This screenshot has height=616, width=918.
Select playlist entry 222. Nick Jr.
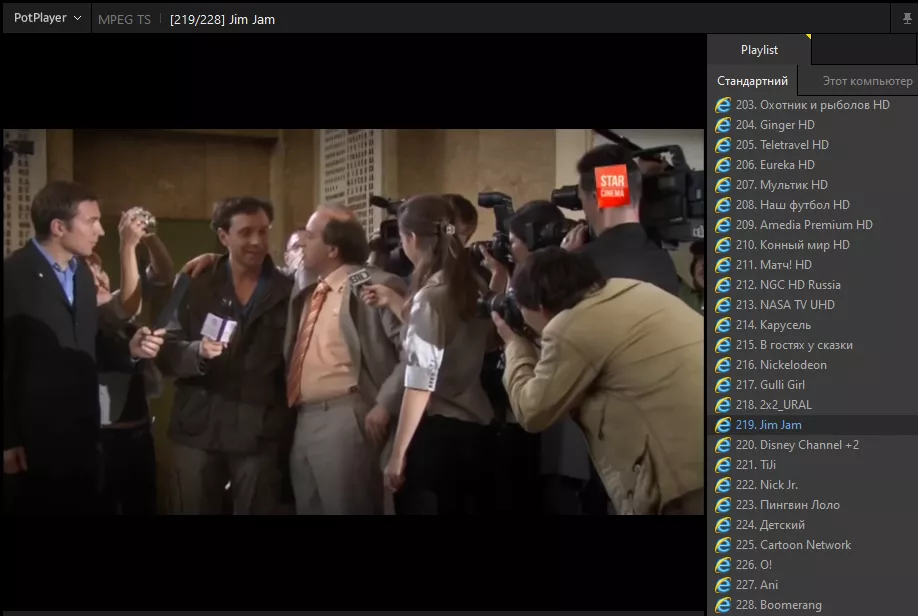tap(813, 485)
